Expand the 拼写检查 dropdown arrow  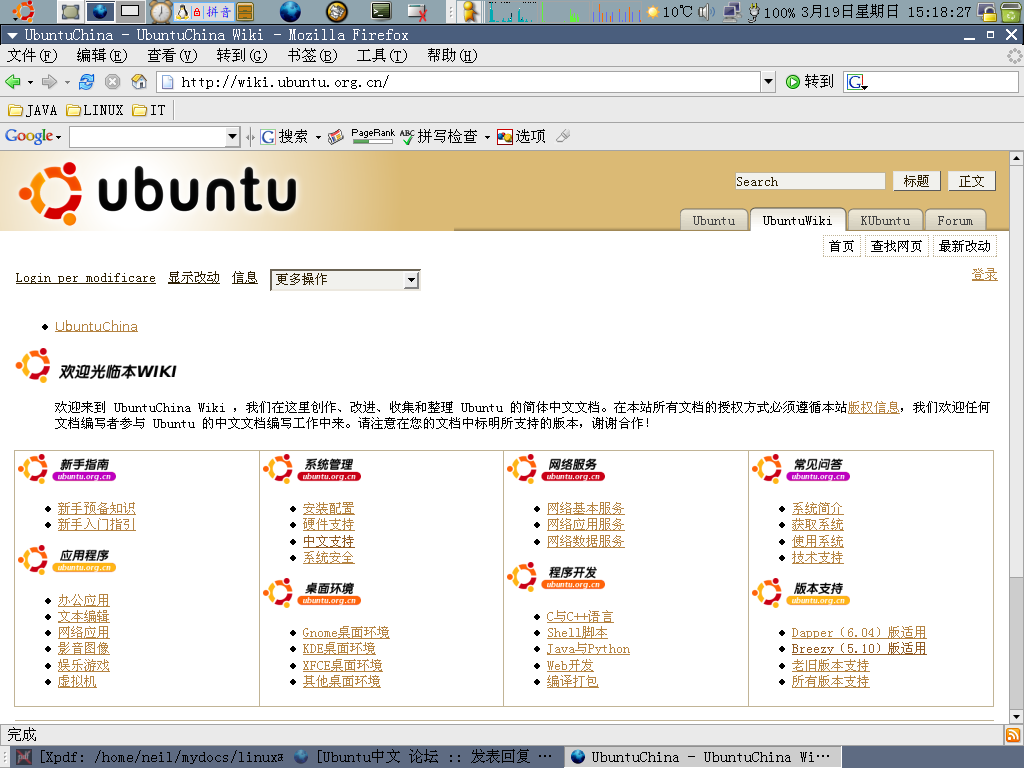tap(487, 137)
